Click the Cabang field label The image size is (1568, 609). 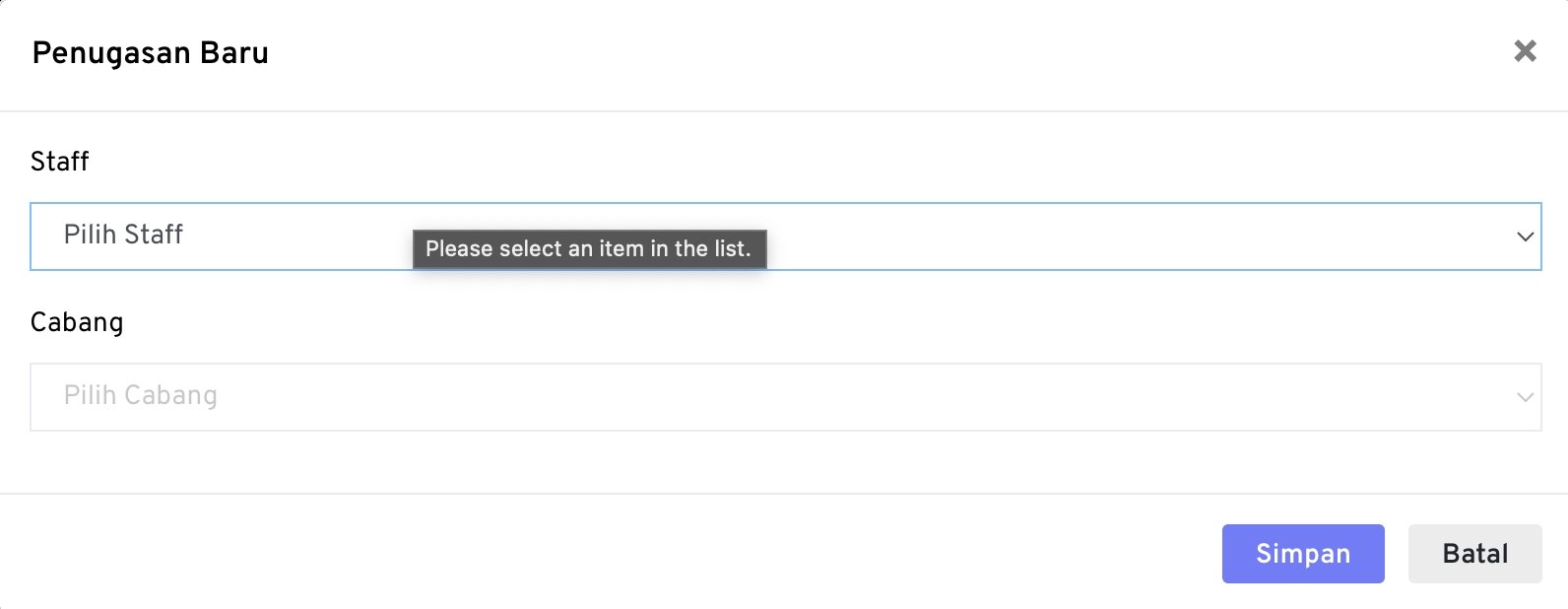tap(77, 322)
